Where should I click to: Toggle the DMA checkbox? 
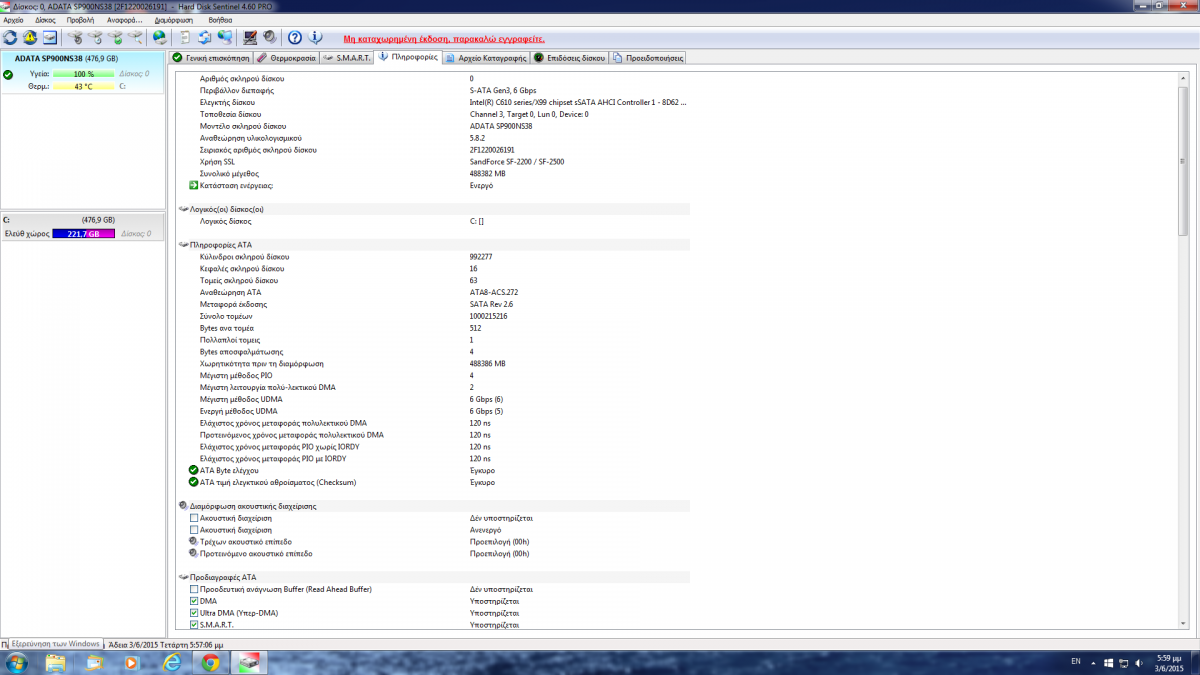pos(194,601)
